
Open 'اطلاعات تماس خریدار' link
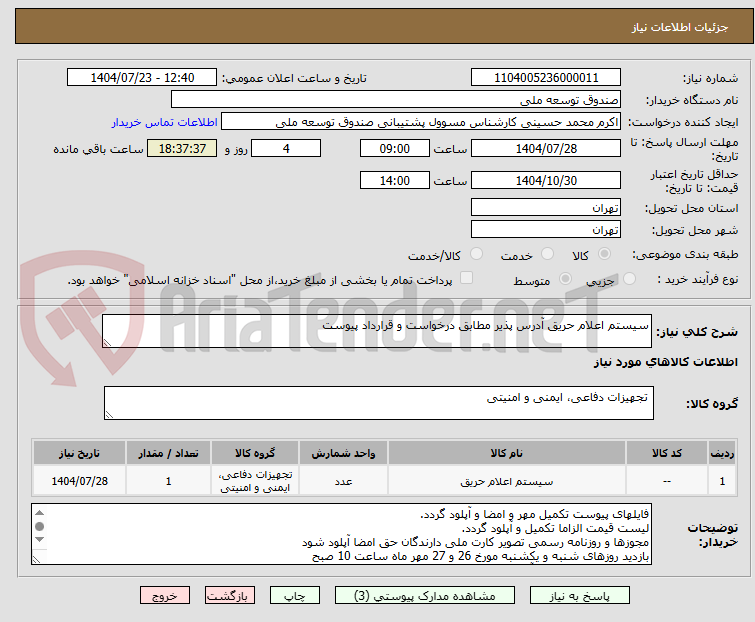pyautogui.click(x=165, y=122)
